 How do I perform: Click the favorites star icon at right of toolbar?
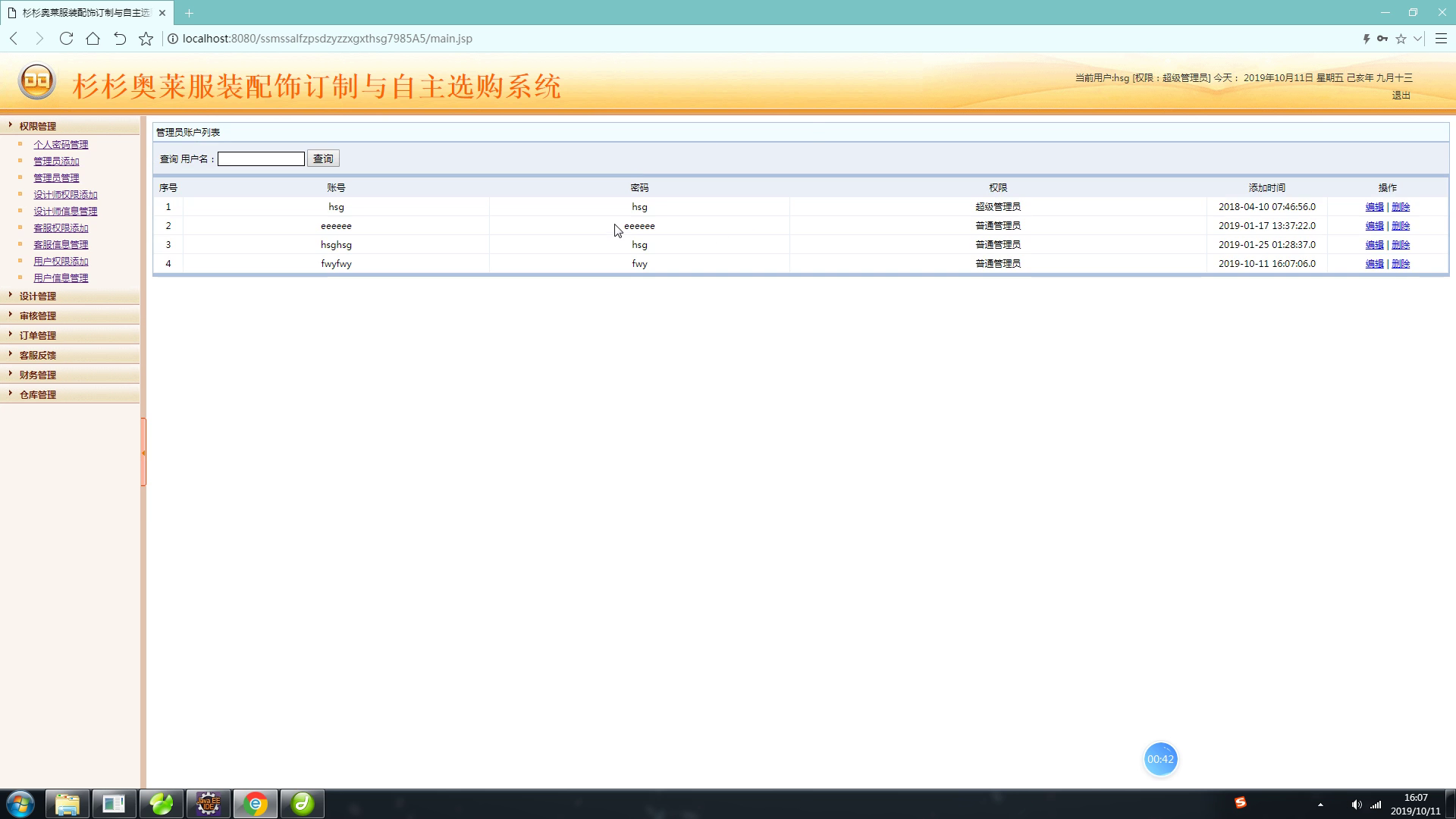[x=1401, y=39]
